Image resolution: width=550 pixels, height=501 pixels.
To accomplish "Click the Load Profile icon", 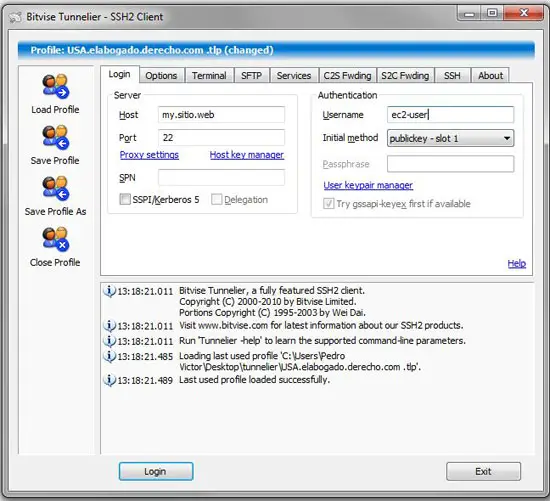I will click(55, 86).
